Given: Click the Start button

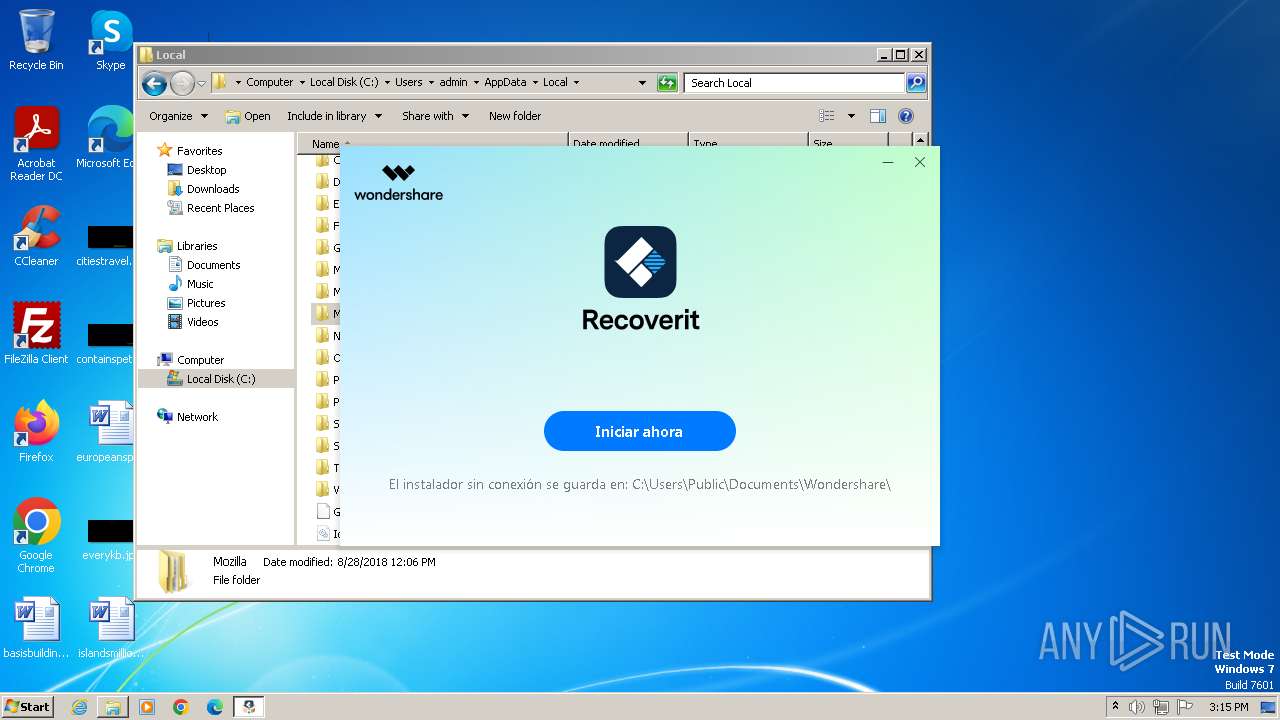Looking at the screenshot, I should [28, 706].
